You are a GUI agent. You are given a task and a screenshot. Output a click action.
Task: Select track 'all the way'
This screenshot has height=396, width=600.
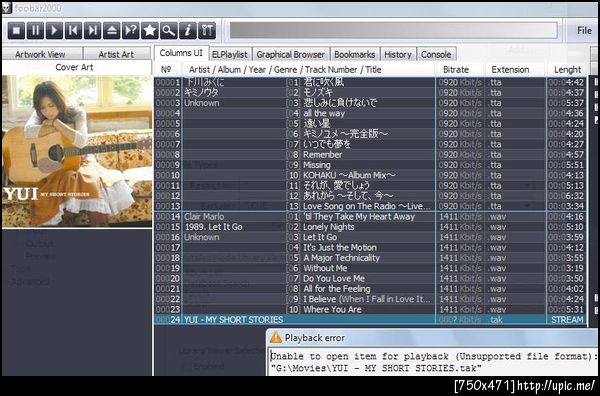[324, 113]
